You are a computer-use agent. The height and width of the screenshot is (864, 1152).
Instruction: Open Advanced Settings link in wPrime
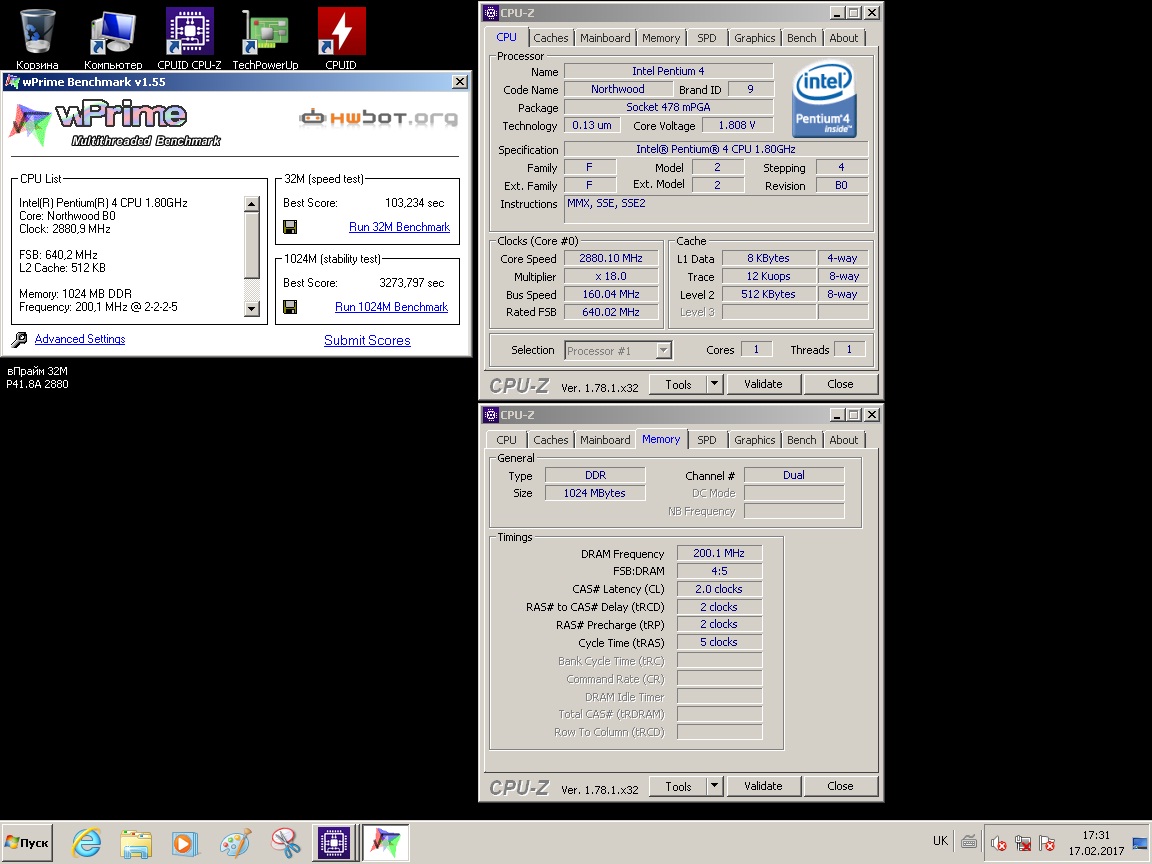[79, 339]
